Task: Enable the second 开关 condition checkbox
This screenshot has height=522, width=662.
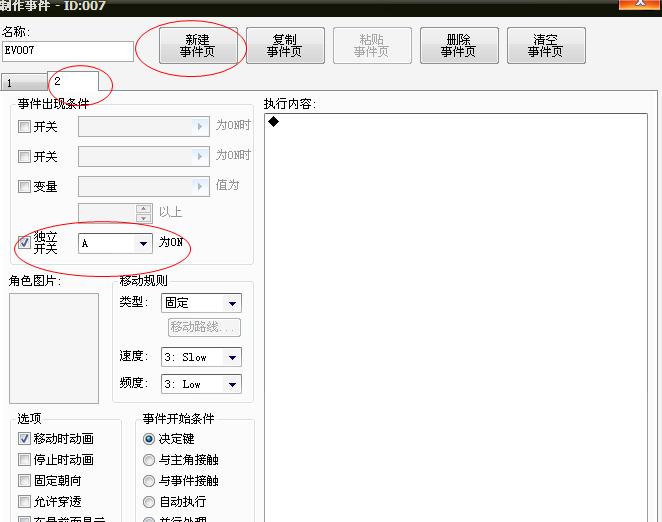Action: click(x=24, y=157)
